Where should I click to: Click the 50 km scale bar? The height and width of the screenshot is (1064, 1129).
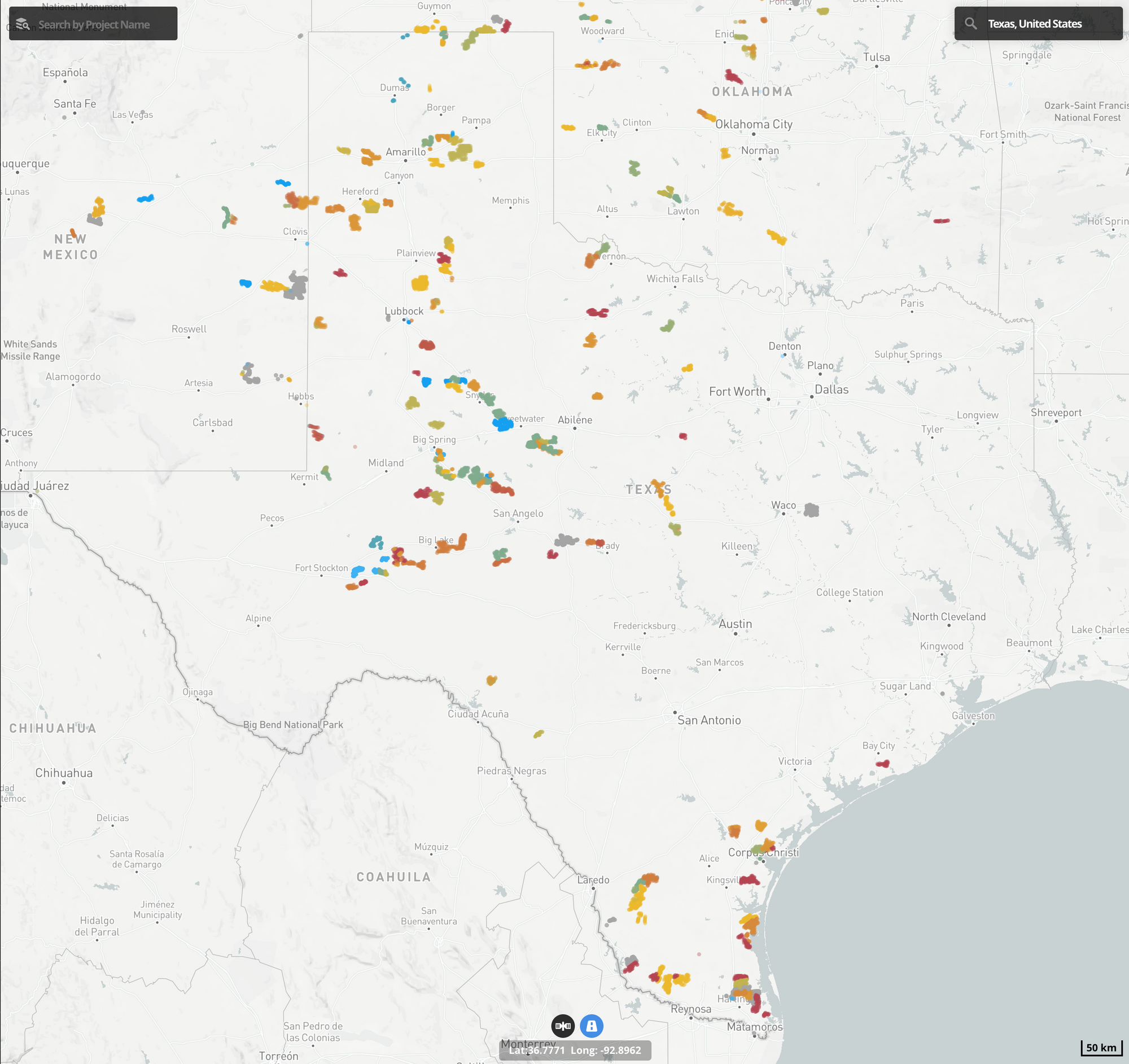click(x=1101, y=1048)
